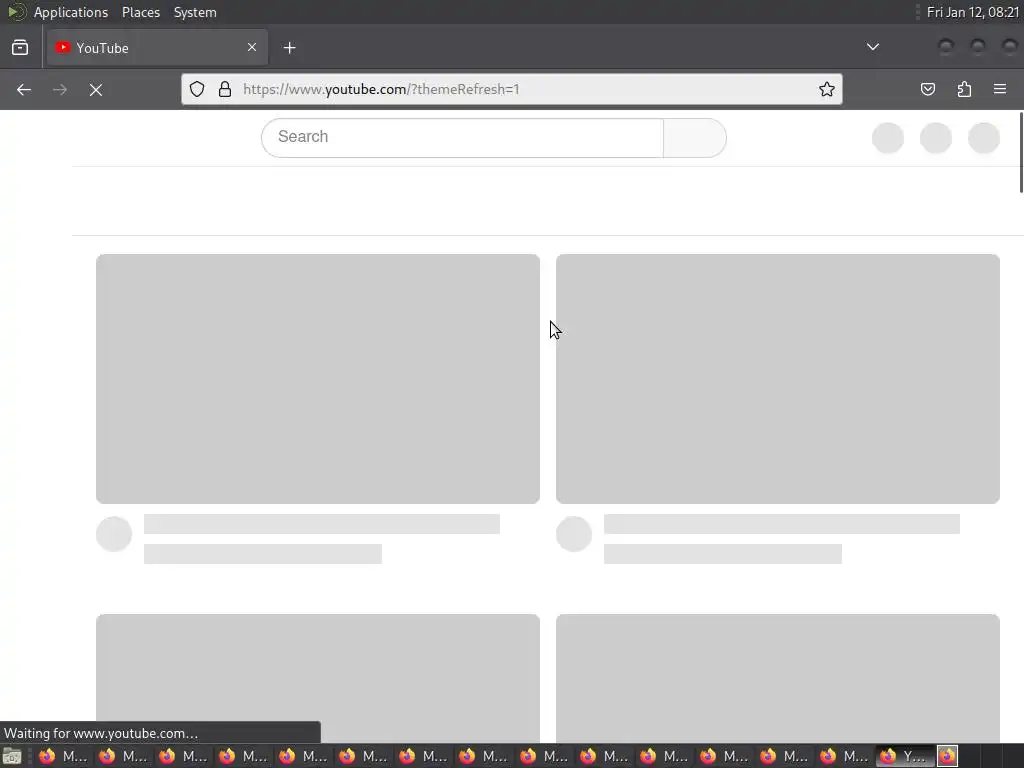This screenshot has height=768, width=1024.
Task: Open a new tab with plus button
Action: coord(290,48)
